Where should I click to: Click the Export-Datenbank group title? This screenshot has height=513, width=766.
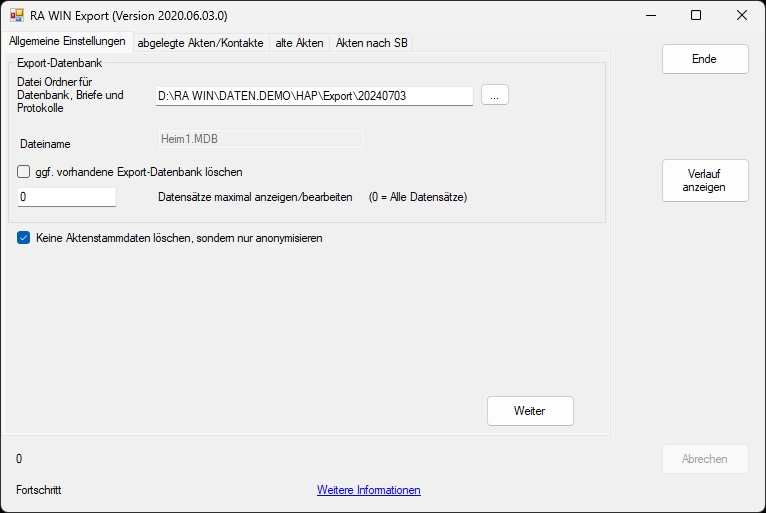[x=59, y=63]
